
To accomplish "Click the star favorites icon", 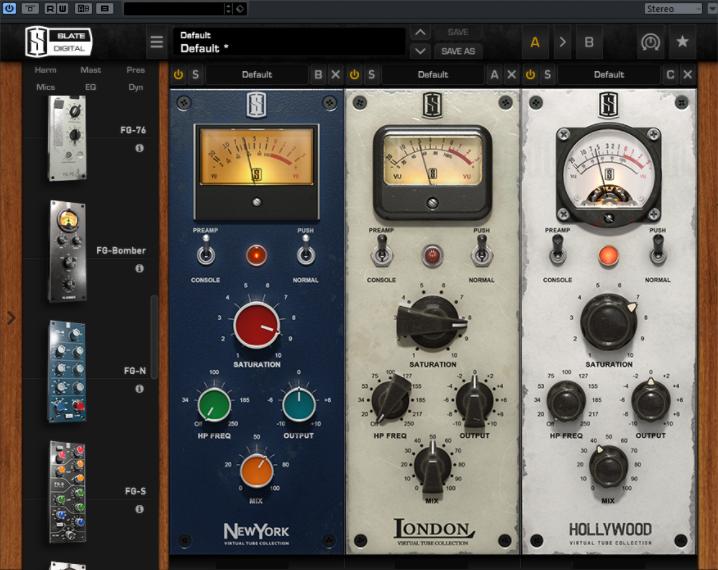I will [682, 42].
